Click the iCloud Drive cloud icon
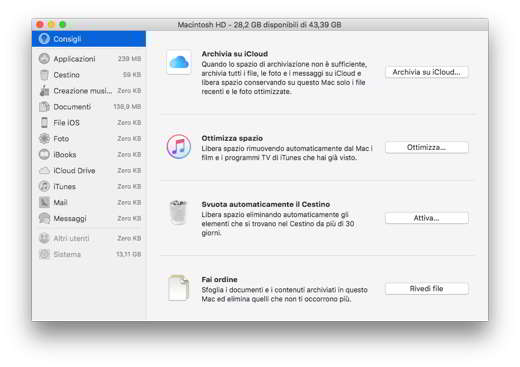The width and height of the screenshot is (520, 367). coord(44,171)
